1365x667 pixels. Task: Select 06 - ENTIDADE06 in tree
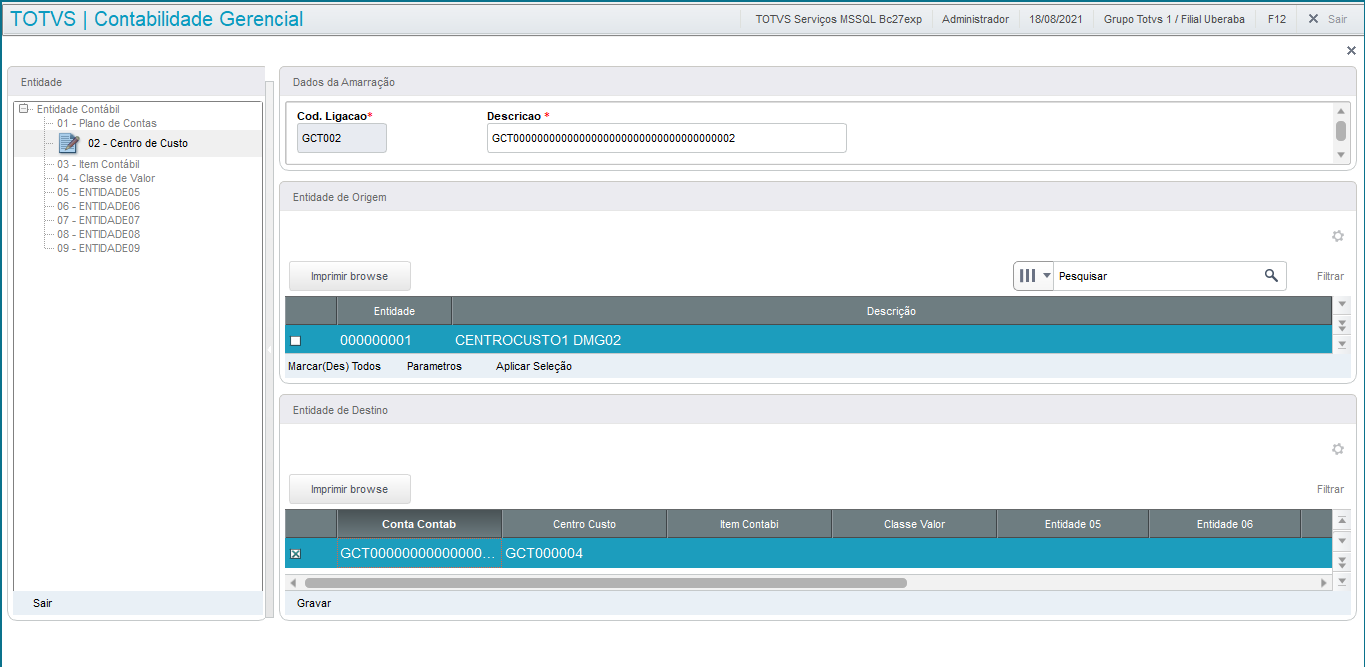tap(98, 206)
